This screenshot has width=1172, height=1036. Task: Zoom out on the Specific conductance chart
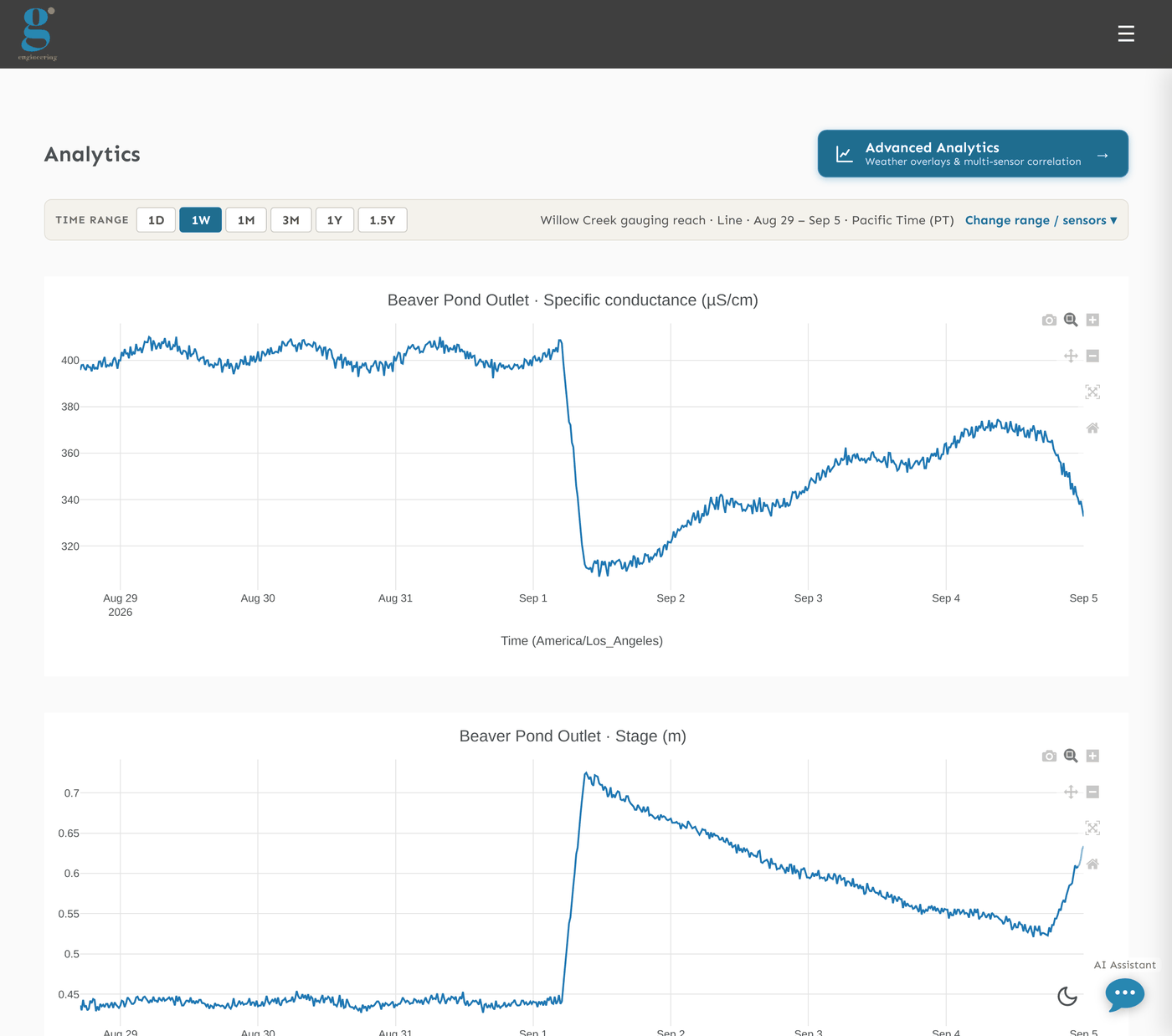point(1092,356)
